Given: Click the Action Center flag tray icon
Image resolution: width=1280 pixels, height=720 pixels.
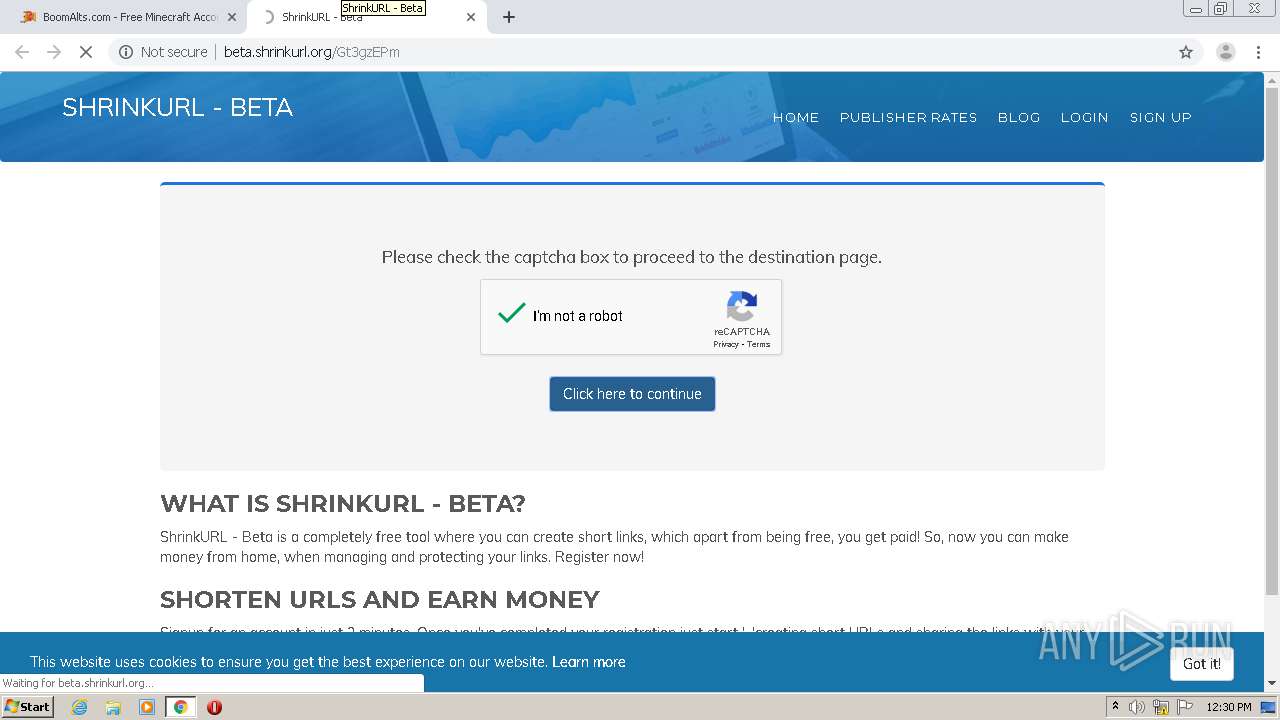Looking at the screenshot, I should pos(1185,707).
